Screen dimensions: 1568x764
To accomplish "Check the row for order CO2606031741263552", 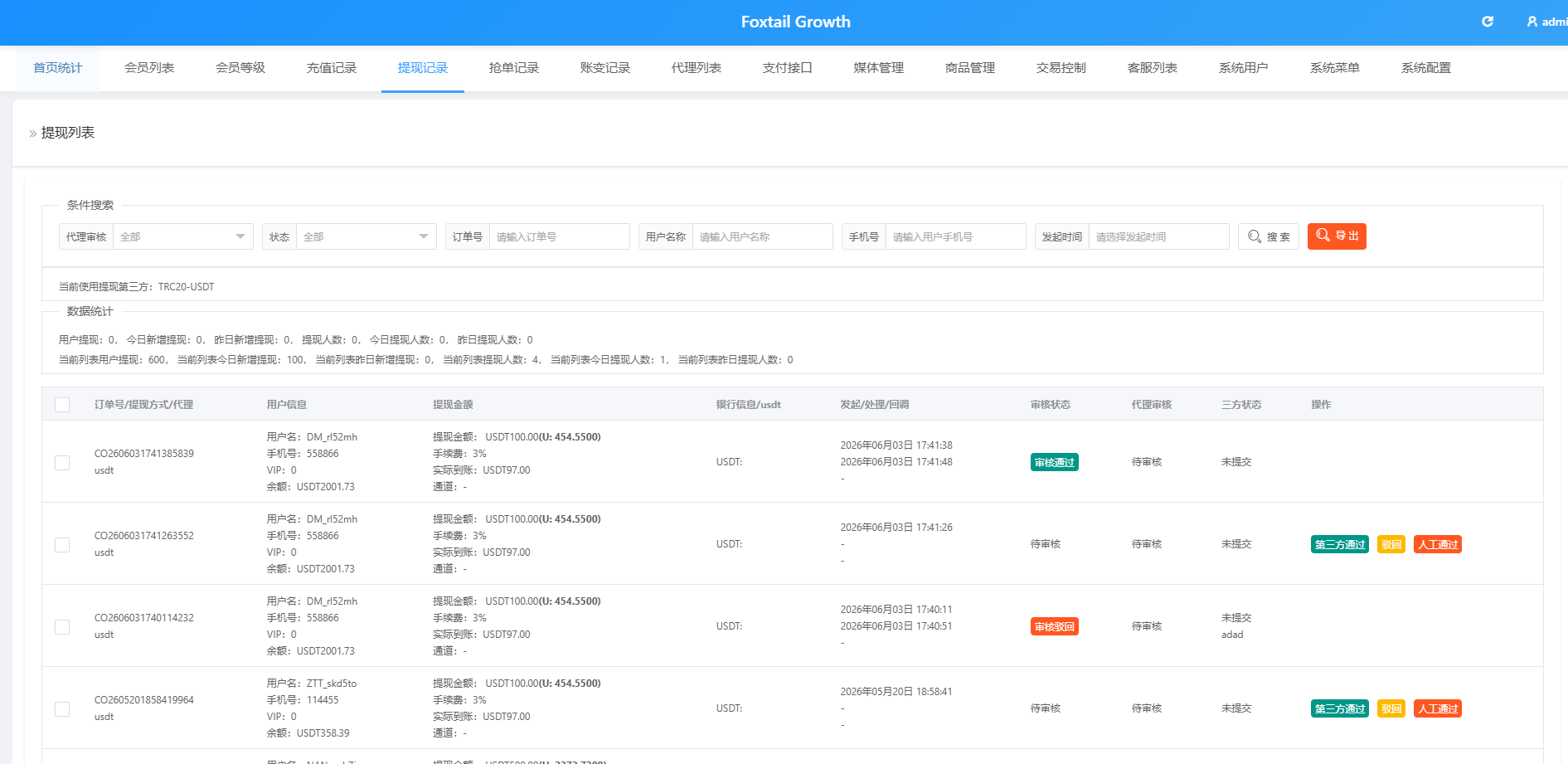I will [62, 544].
